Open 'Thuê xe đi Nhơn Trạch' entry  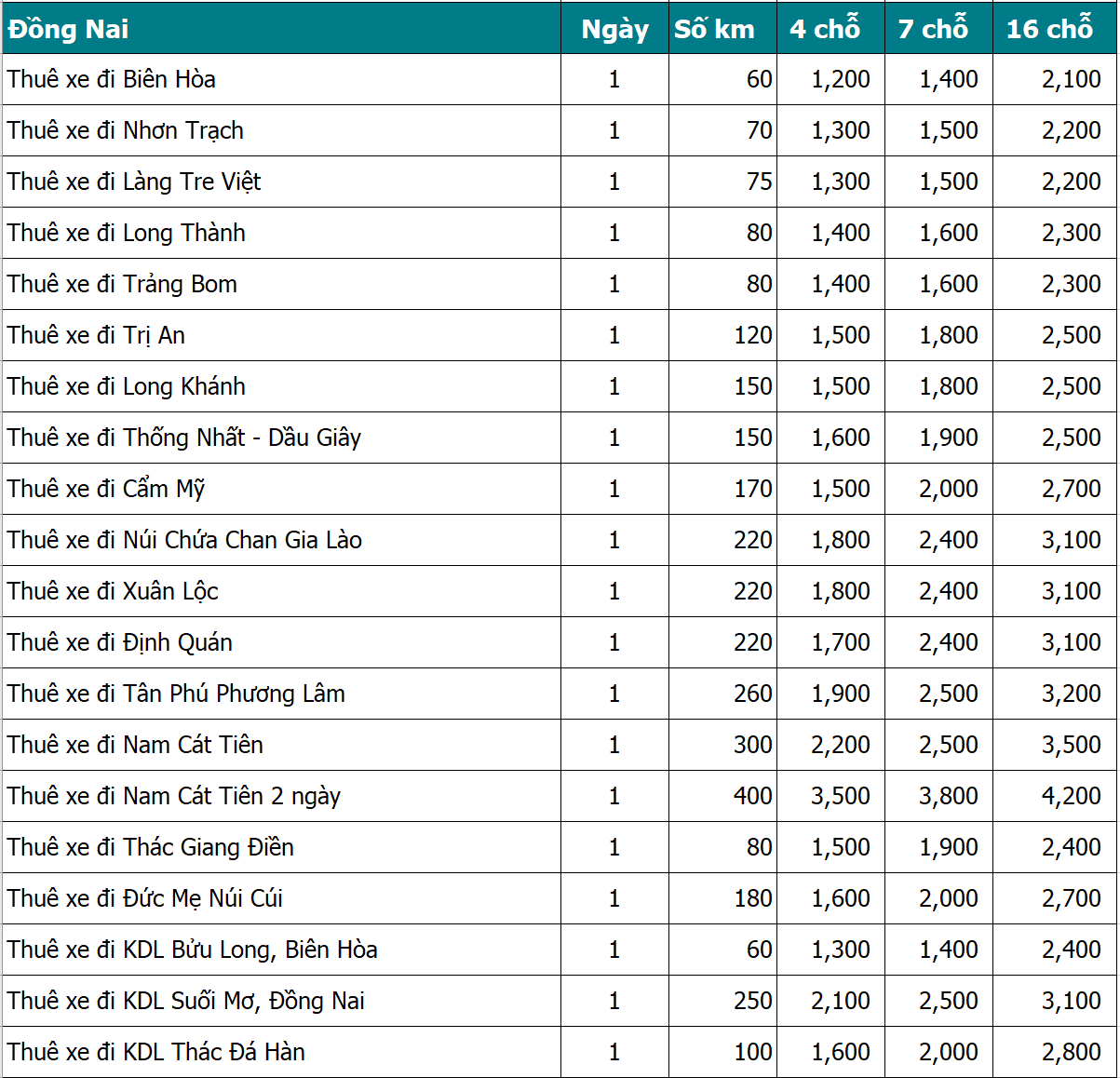(126, 130)
